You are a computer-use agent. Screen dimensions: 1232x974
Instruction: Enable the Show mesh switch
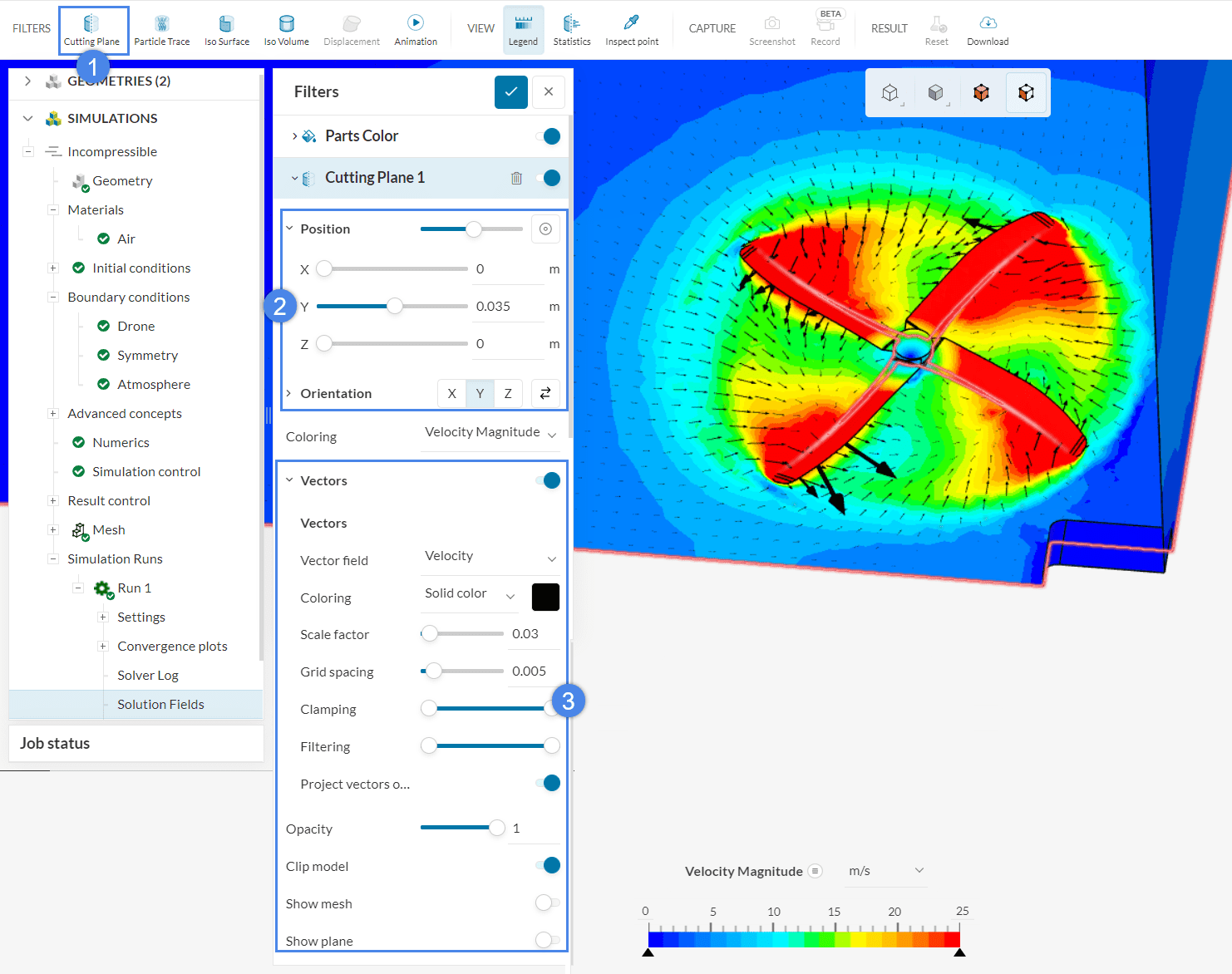tap(547, 903)
